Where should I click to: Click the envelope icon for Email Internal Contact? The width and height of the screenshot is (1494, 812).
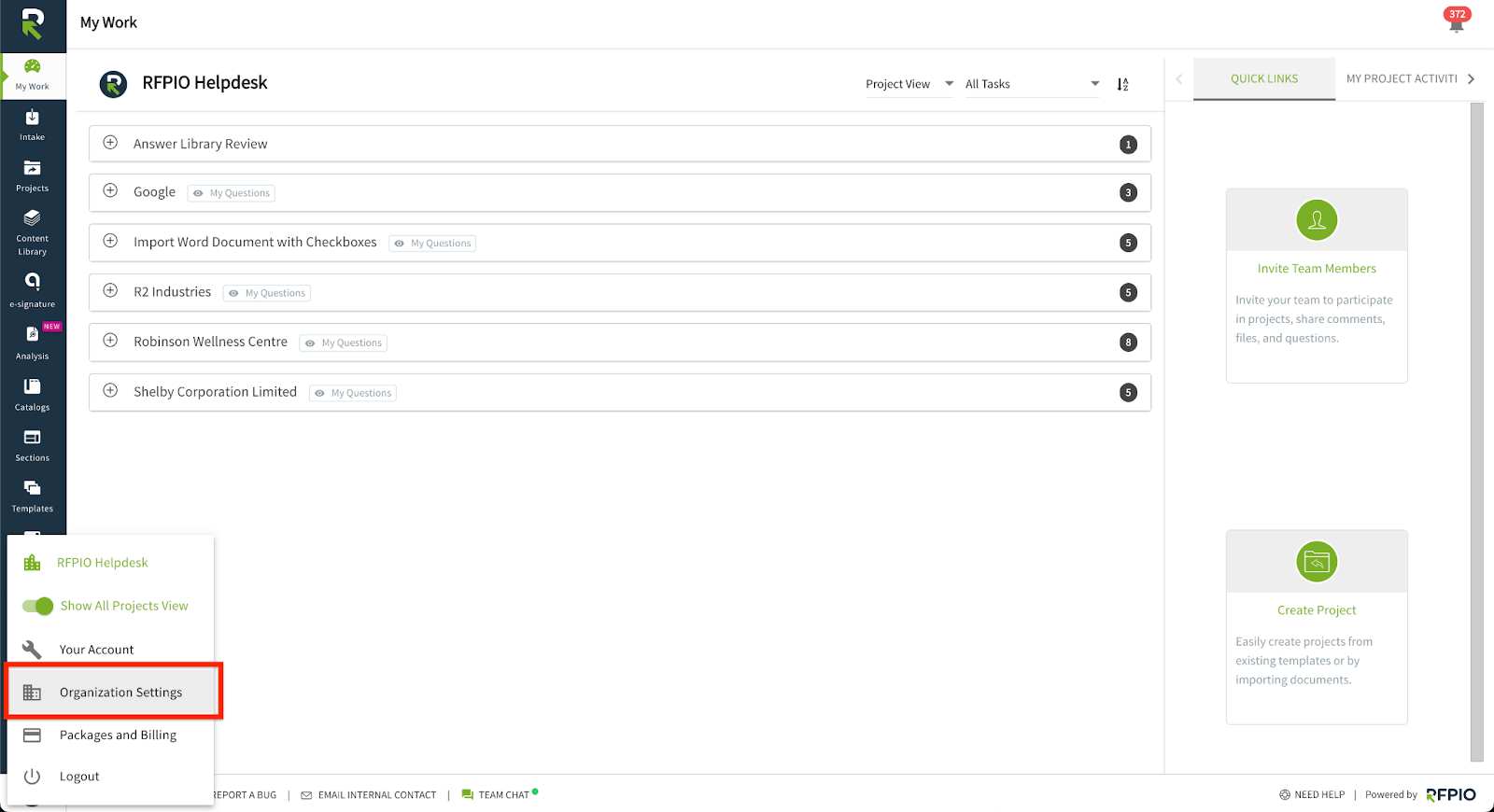tap(306, 795)
